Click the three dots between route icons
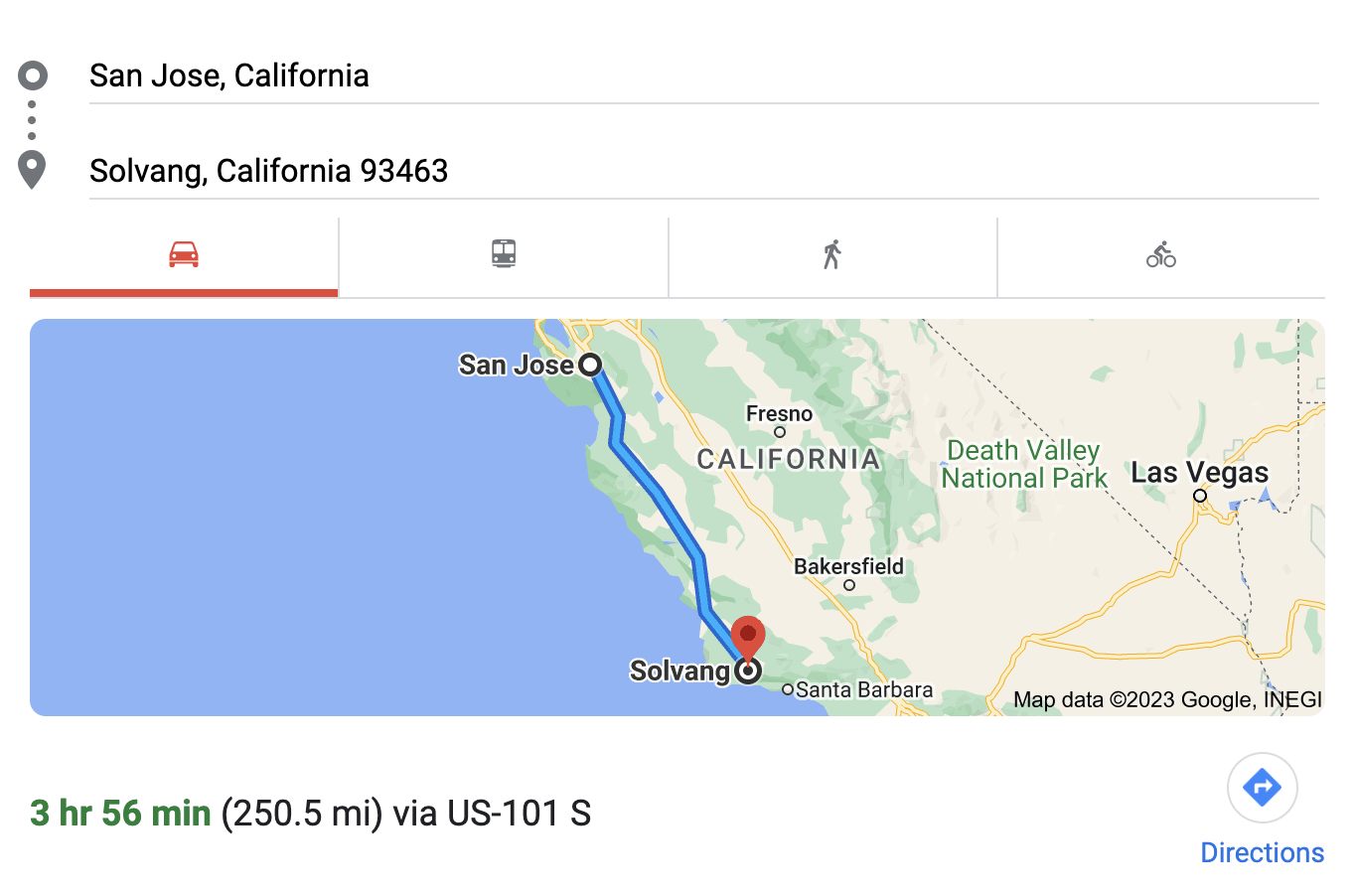The height and width of the screenshot is (896, 1355). point(32,120)
